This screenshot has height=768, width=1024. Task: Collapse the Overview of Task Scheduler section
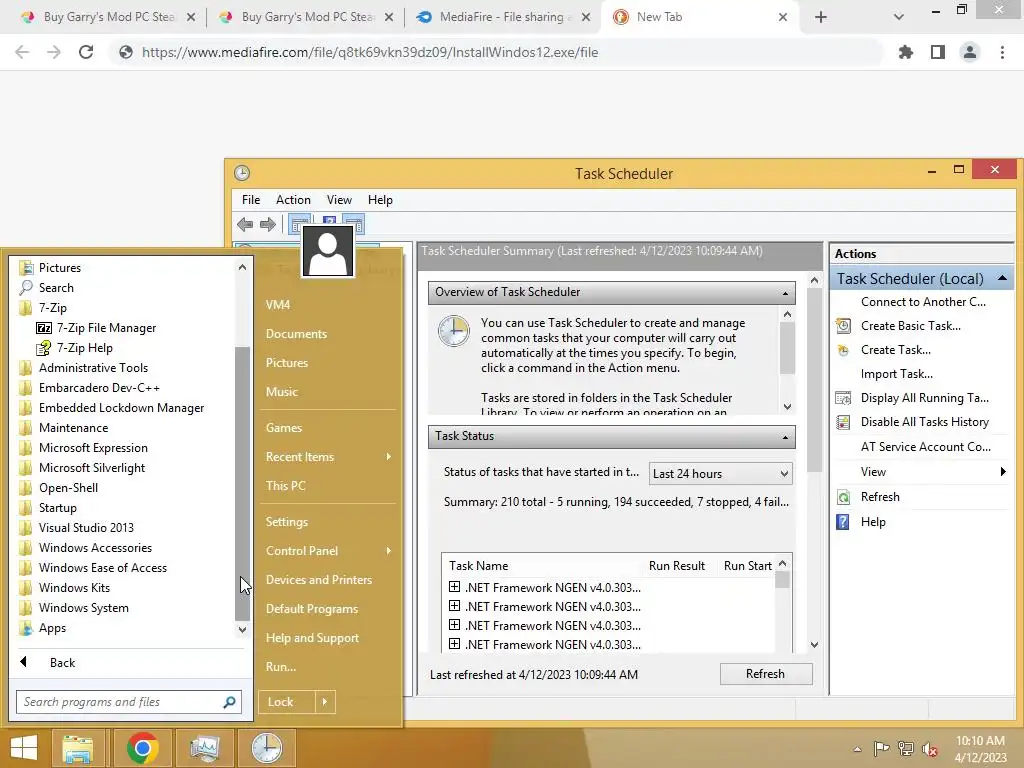[785, 293]
